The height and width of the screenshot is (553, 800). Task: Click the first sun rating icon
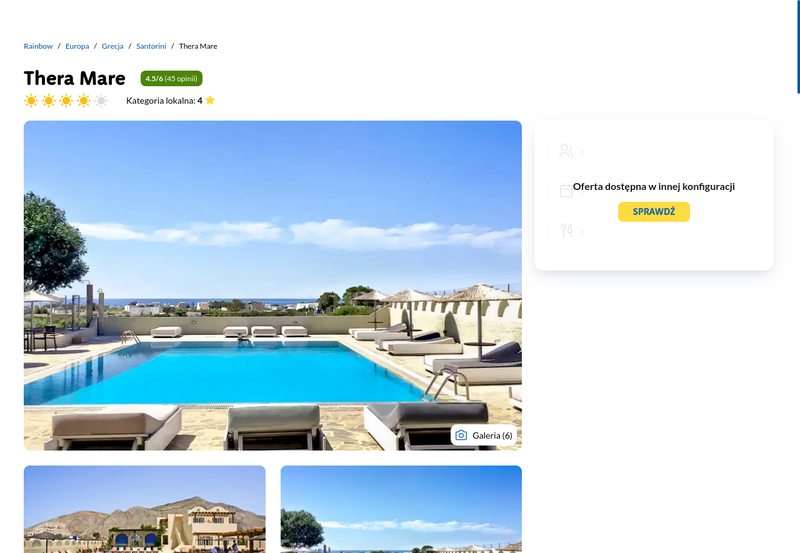[31, 100]
